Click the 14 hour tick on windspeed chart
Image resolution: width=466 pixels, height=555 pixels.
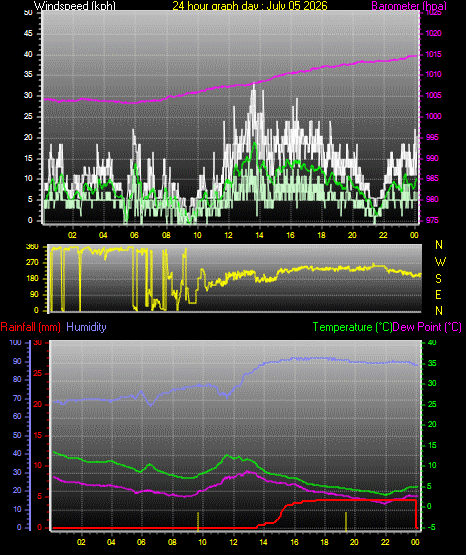pos(259,235)
